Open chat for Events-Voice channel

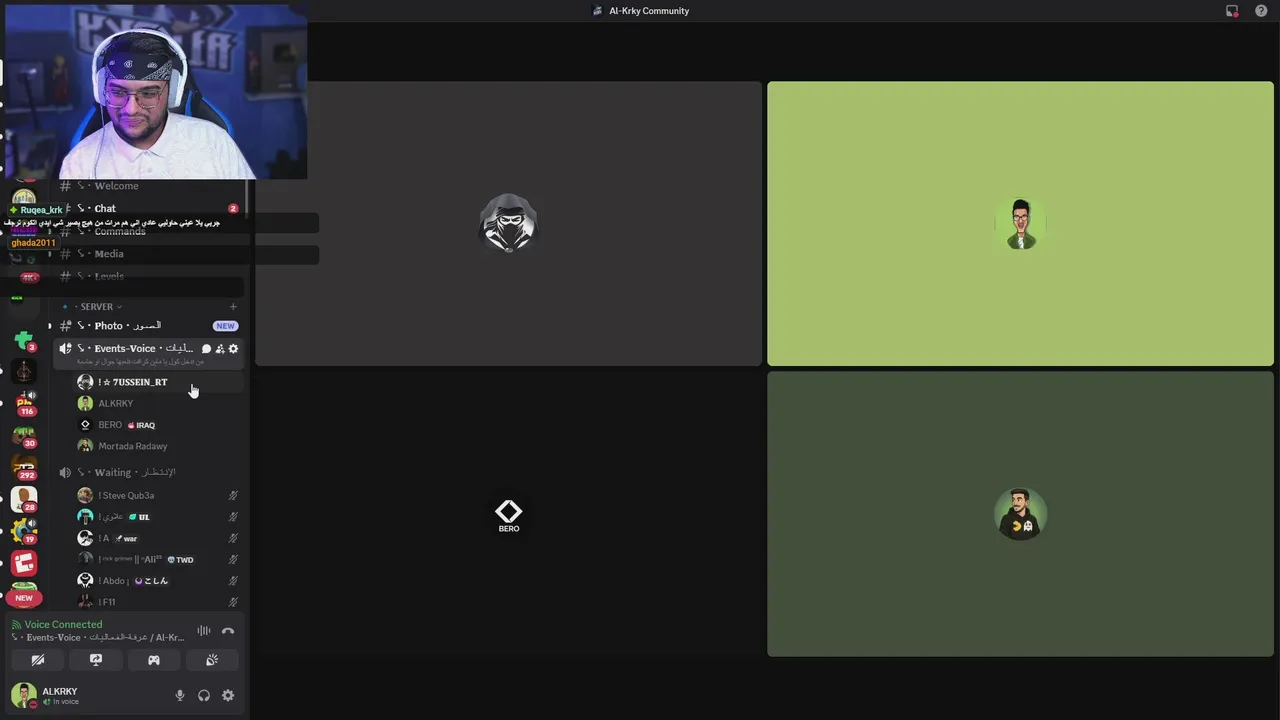(207, 349)
